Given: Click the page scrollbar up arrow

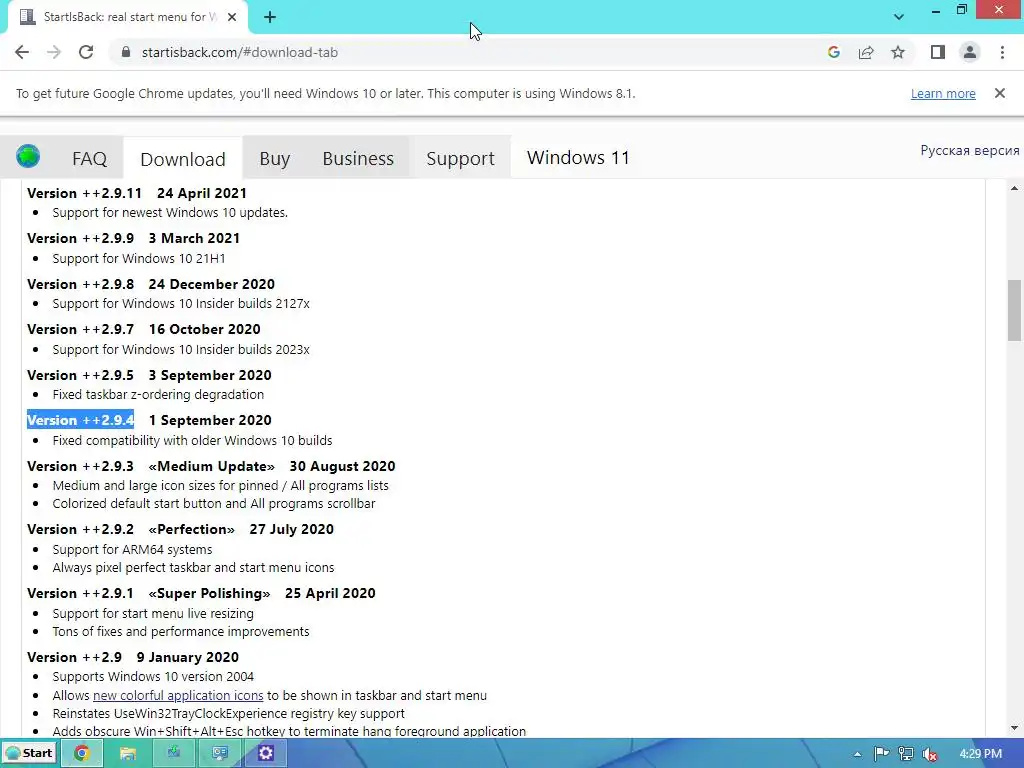Looking at the screenshot, I should [1014, 188].
